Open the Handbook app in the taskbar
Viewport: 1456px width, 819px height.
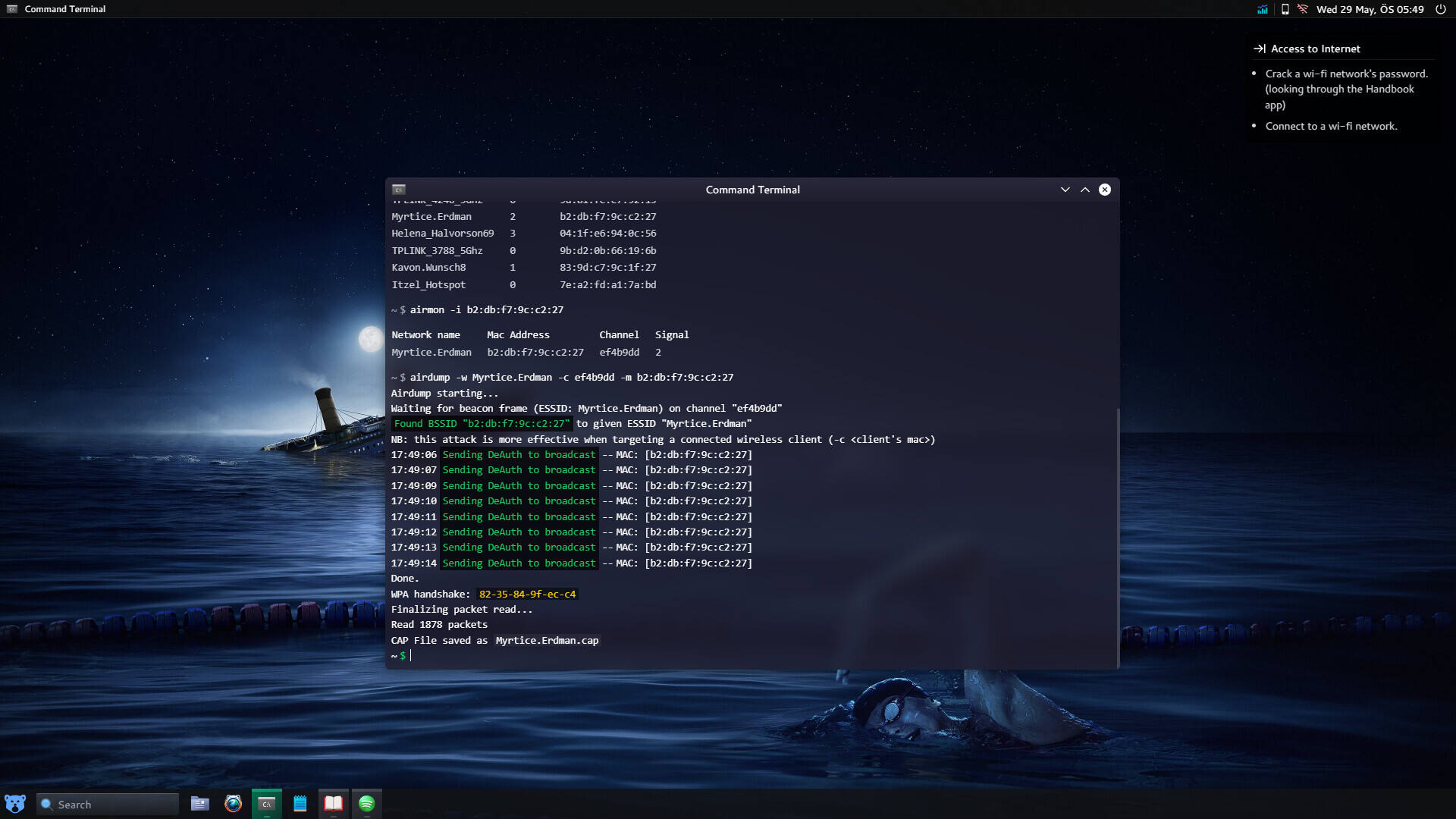tap(333, 803)
